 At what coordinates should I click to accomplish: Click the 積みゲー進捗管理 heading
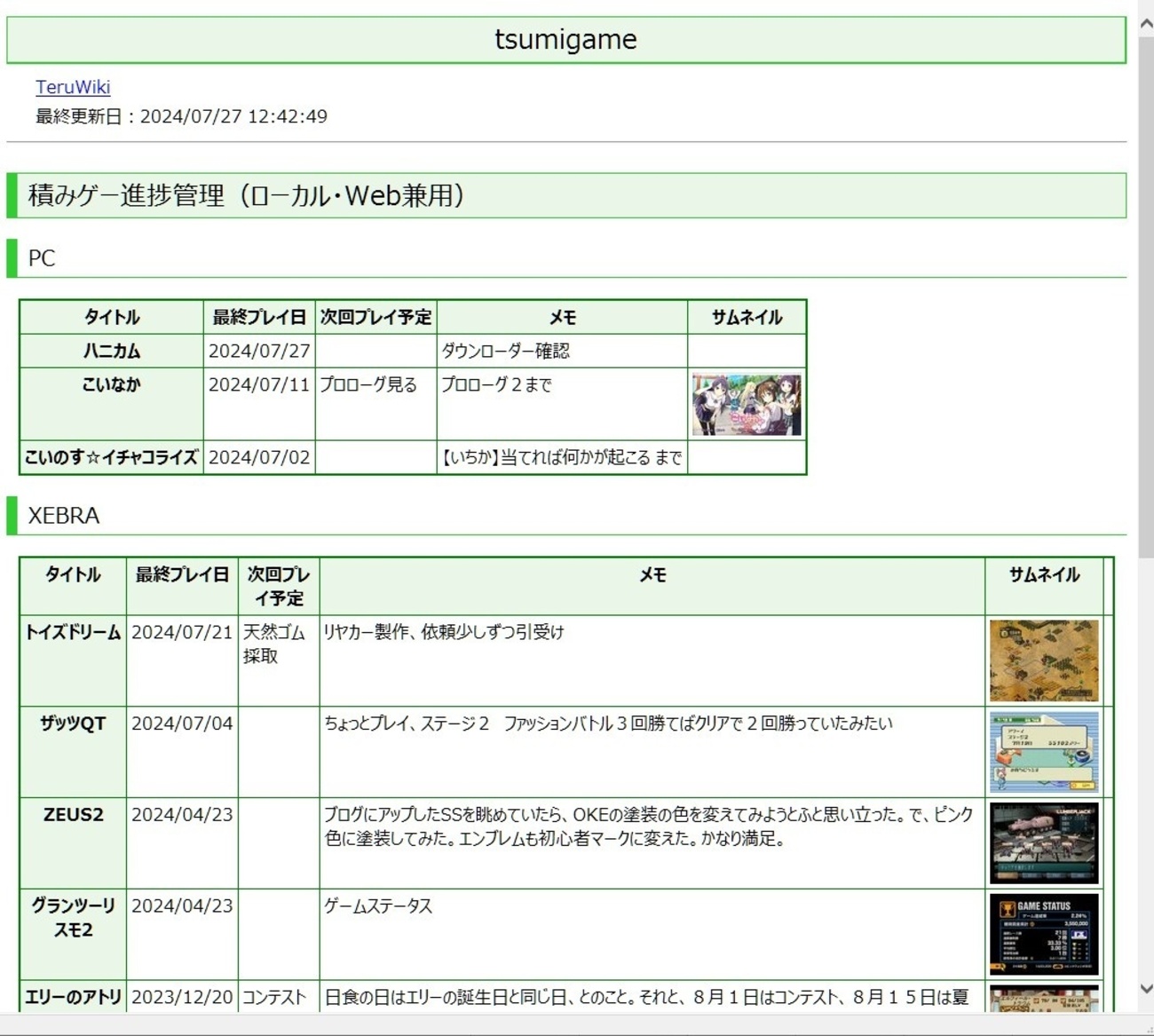point(246,195)
